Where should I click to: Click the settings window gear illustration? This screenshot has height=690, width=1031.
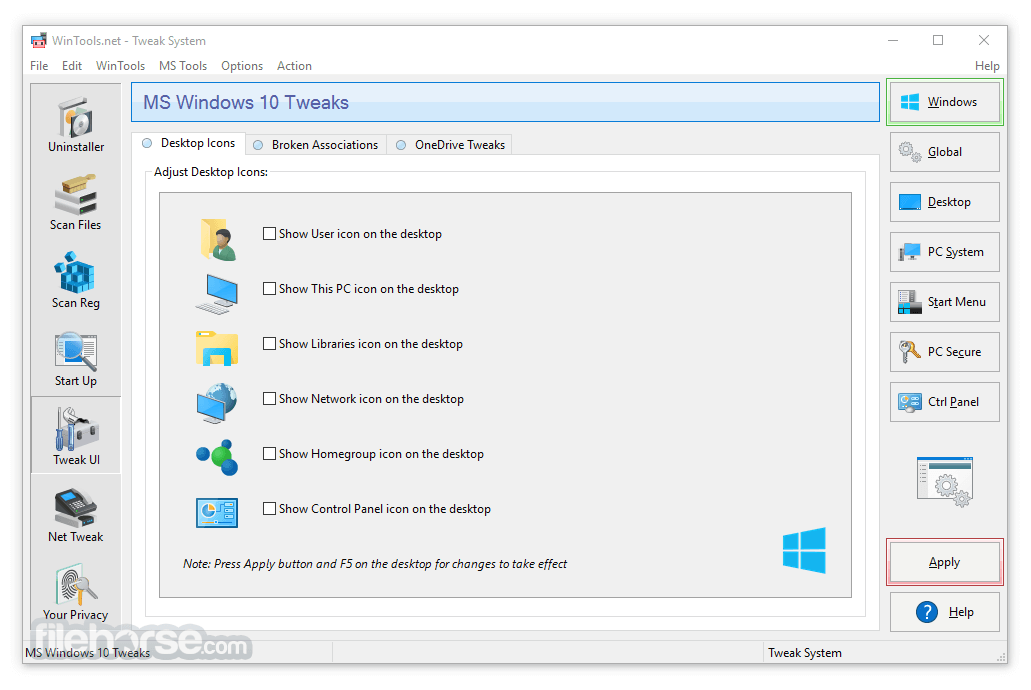pos(945,481)
